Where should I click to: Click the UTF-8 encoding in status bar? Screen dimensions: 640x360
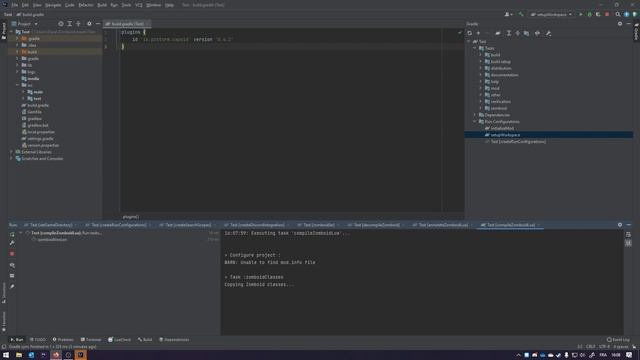pos(604,347)
